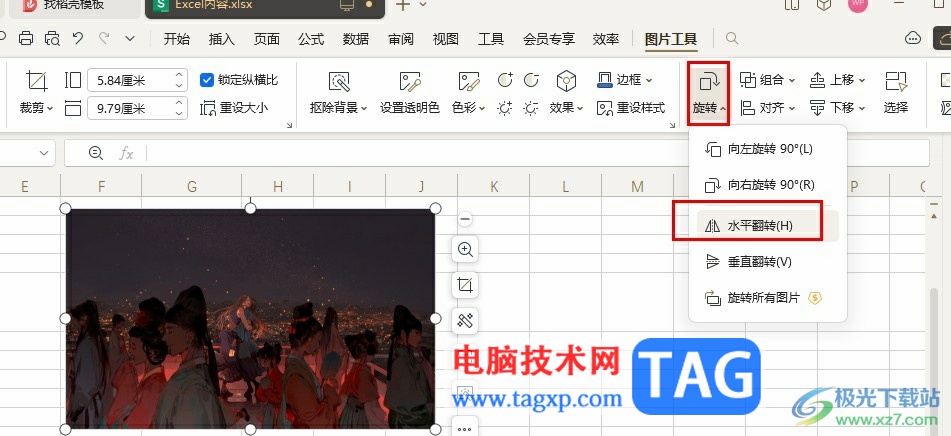Screen dimensions: 951x436
Task: Click the fx insert function icon
Action: pos(126,153)
